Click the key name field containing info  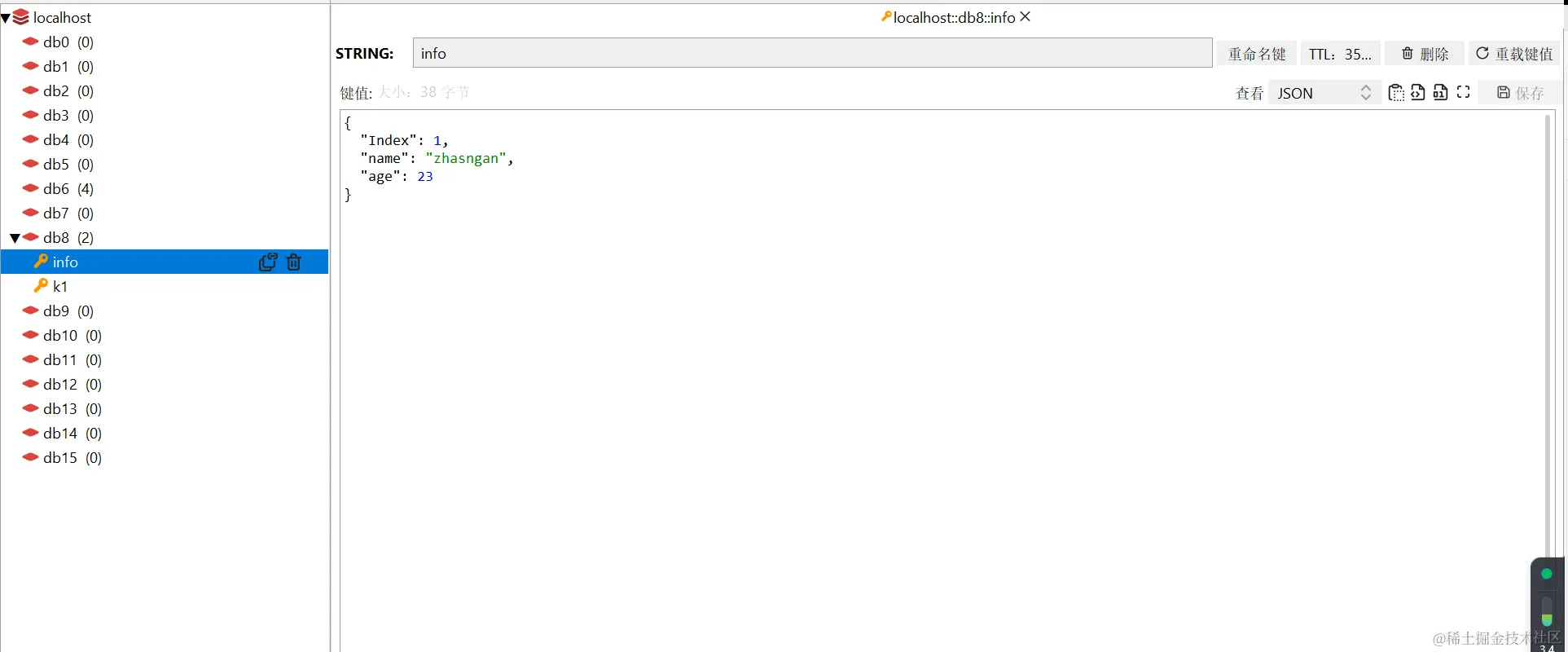[812, 53]
